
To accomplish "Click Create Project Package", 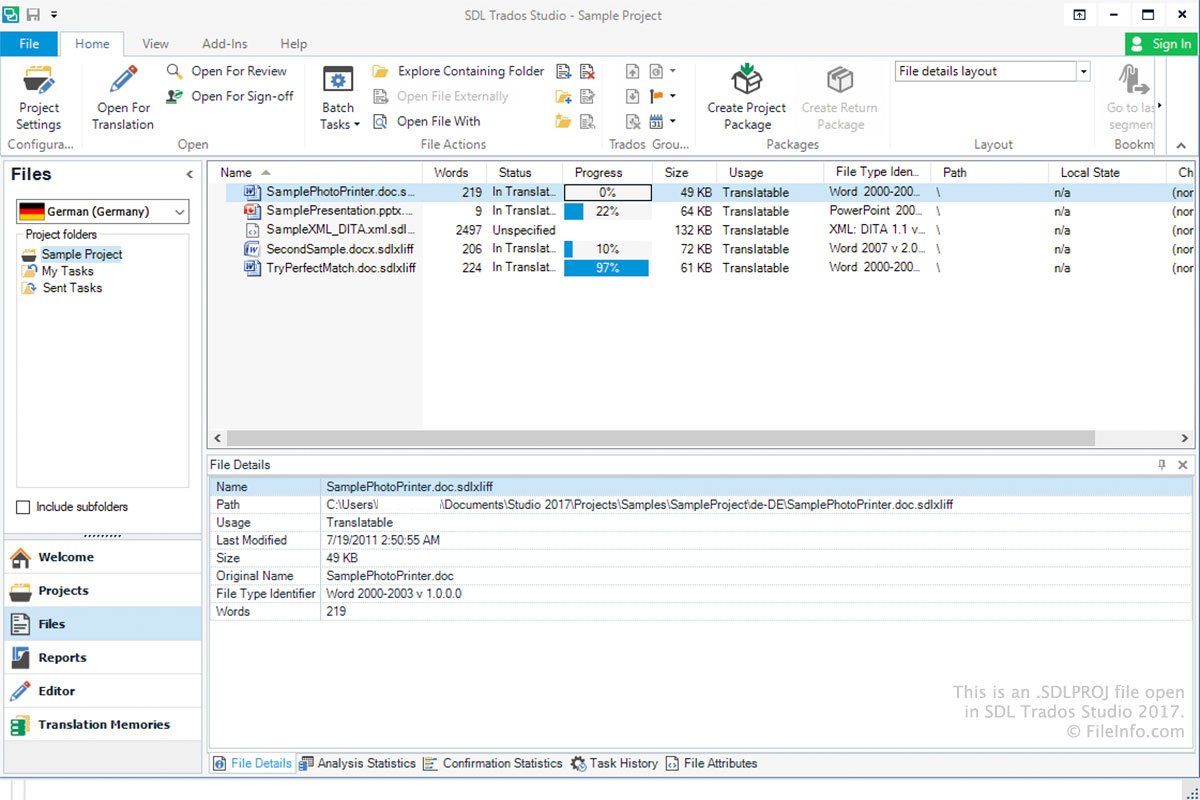I will point(747,98).
